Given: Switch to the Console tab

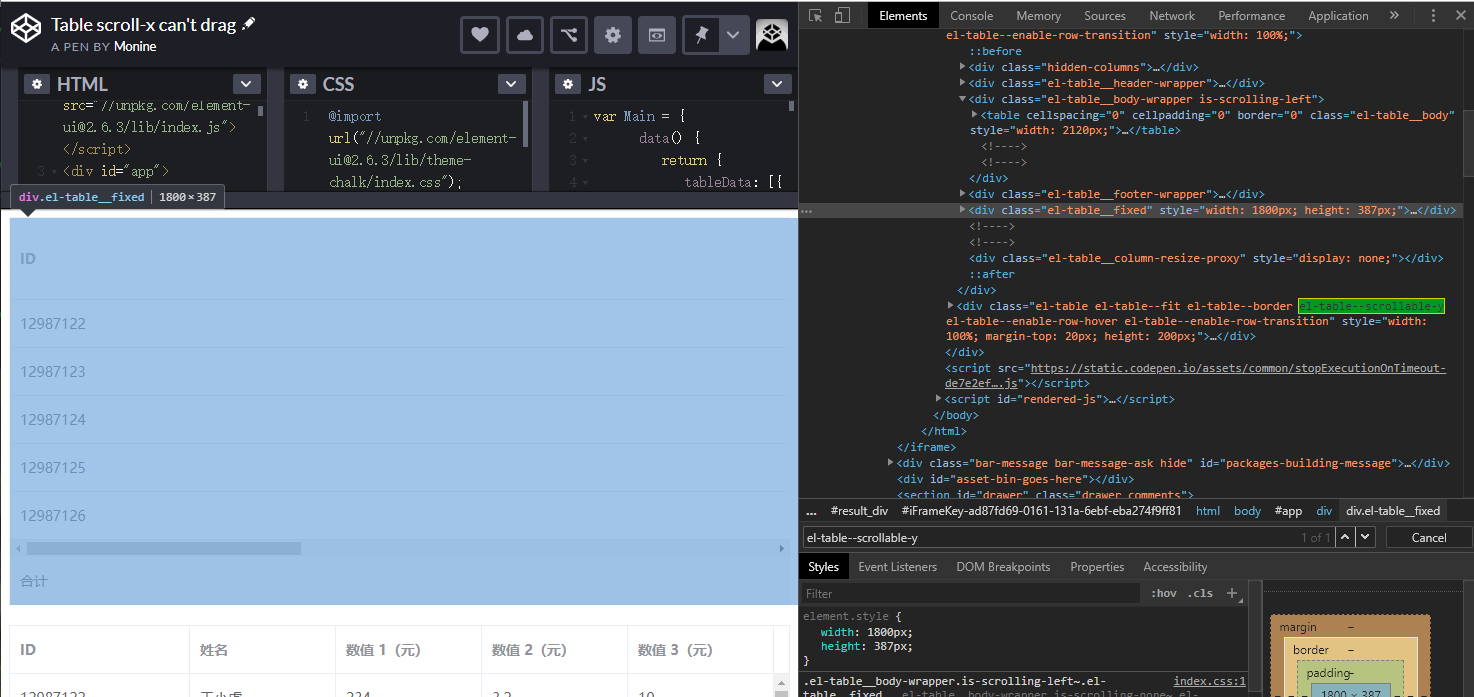Looking at the screenshot, I should coord(970,15).
